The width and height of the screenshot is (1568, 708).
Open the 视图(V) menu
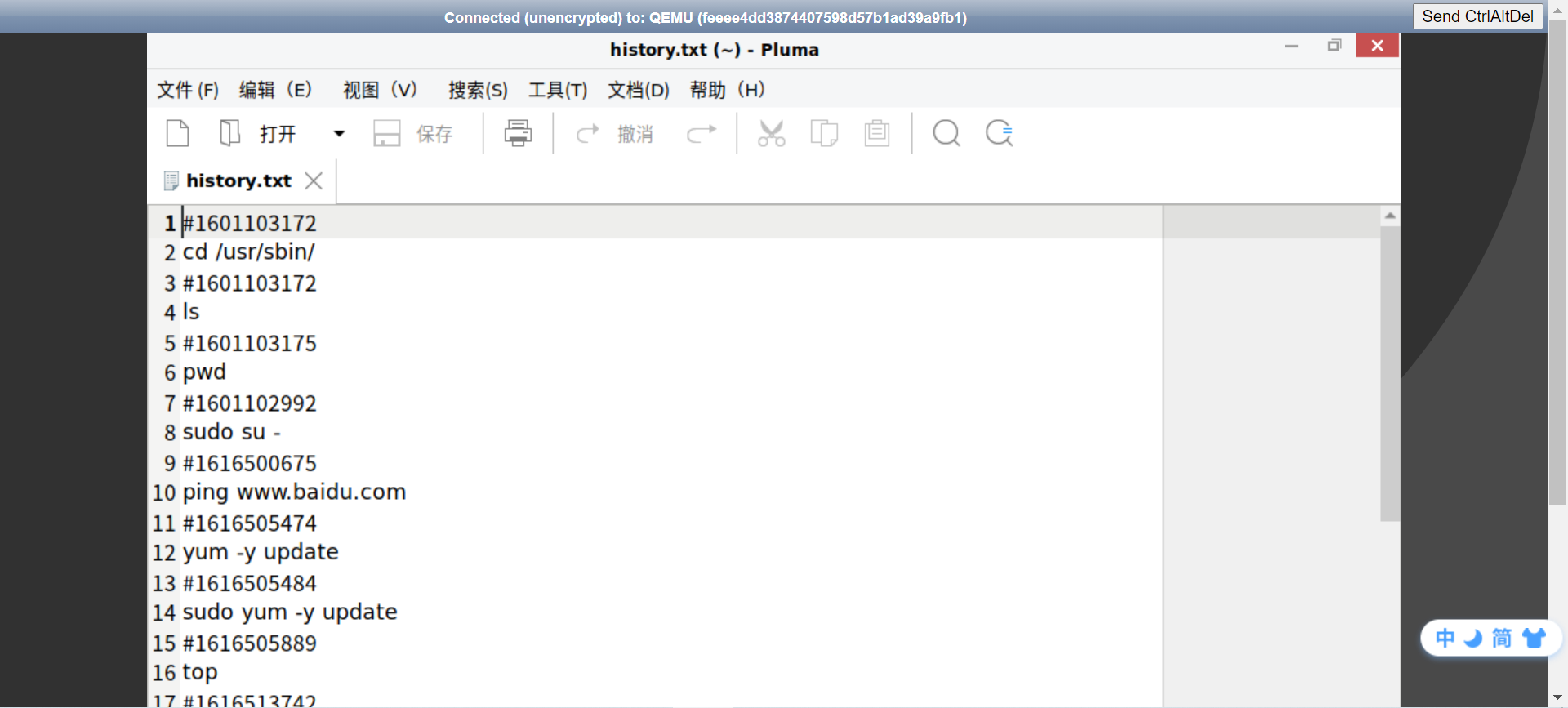(x=380, y=90)
